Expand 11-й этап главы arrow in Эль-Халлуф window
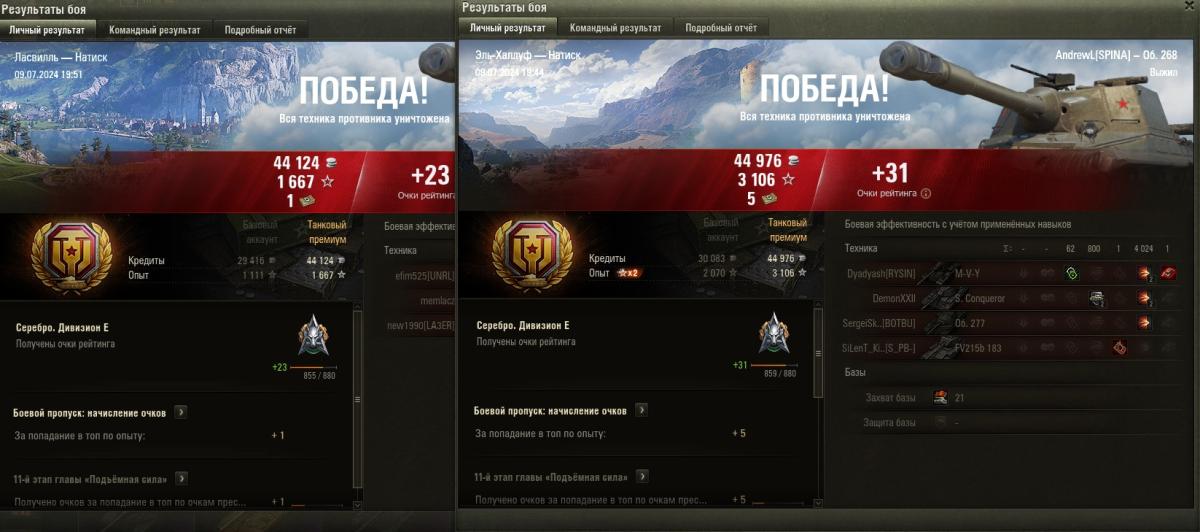The width and height of the screenshot is (1200, 532). pos(641,477)
